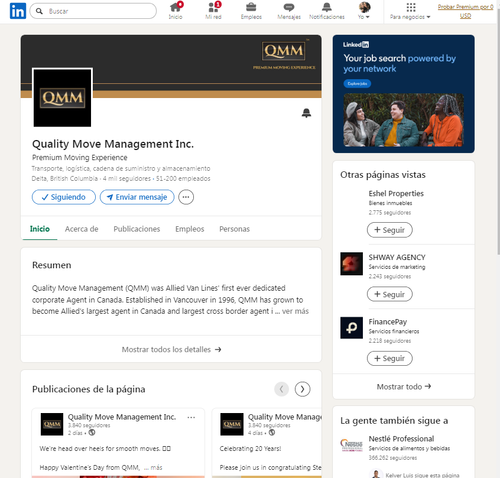Click the previous posts carousel arrow

(282, 389)
